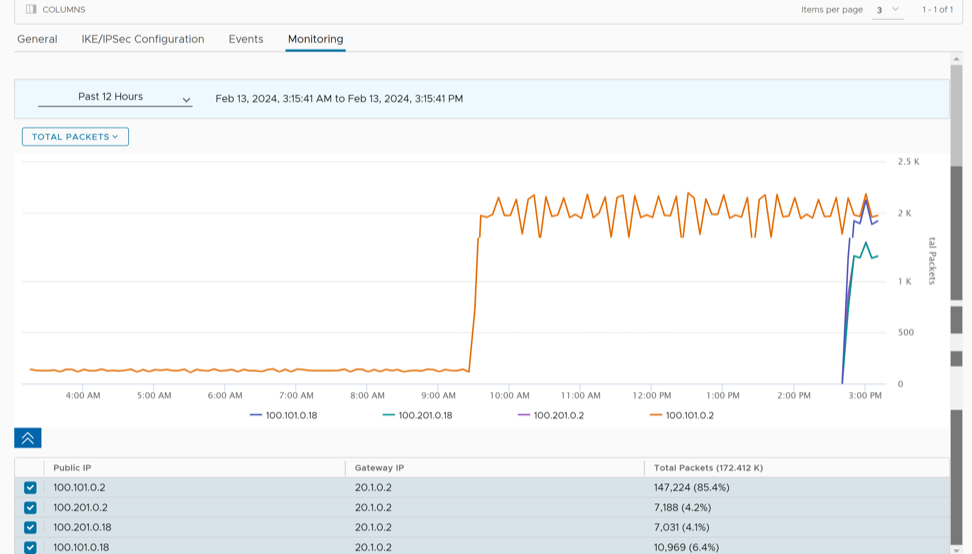This screenshot has height=554, width=972.
Task: Open the IKE/IPSec Configuration tab
Action: [x=143, y=39]
